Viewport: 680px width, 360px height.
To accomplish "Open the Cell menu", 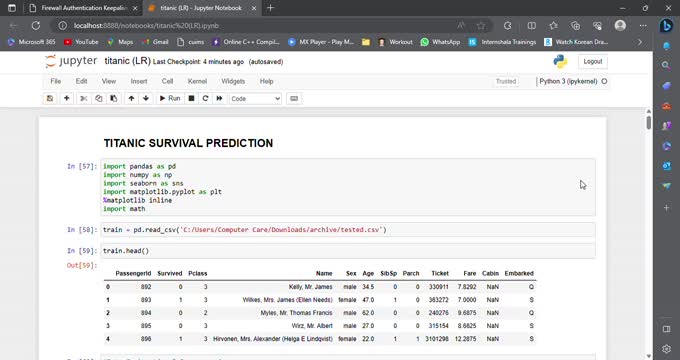I will point(167,81).
